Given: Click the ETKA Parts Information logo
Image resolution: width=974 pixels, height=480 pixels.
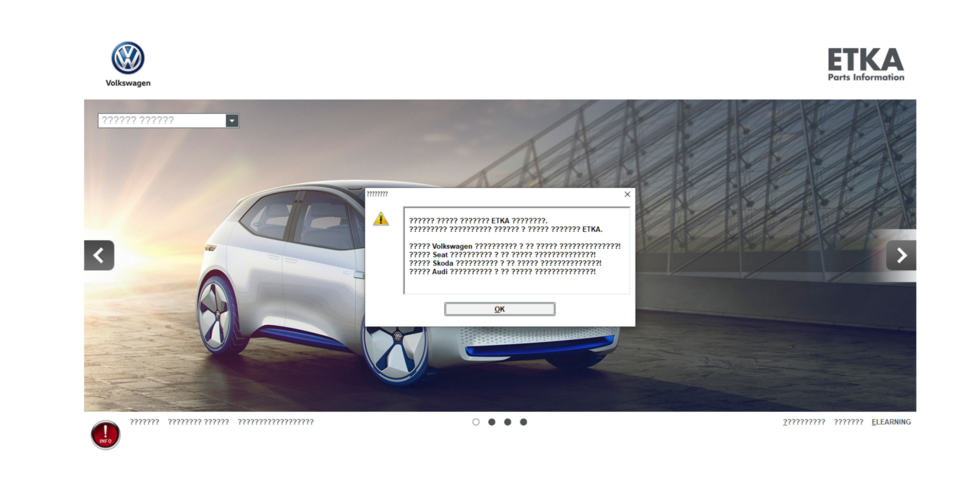Looking at the screenshot, I should tap(866, 65).
